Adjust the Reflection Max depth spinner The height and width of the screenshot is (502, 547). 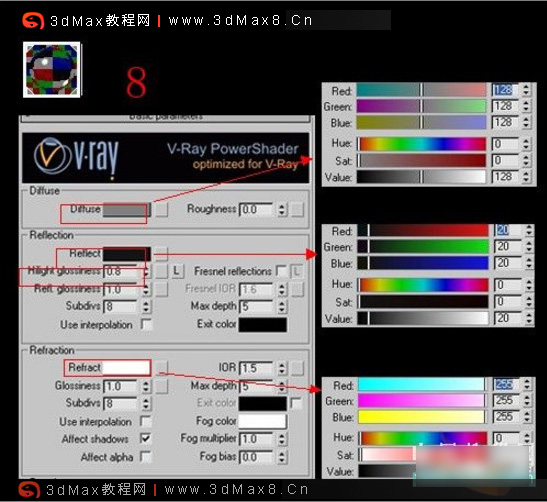pos(282,307)
